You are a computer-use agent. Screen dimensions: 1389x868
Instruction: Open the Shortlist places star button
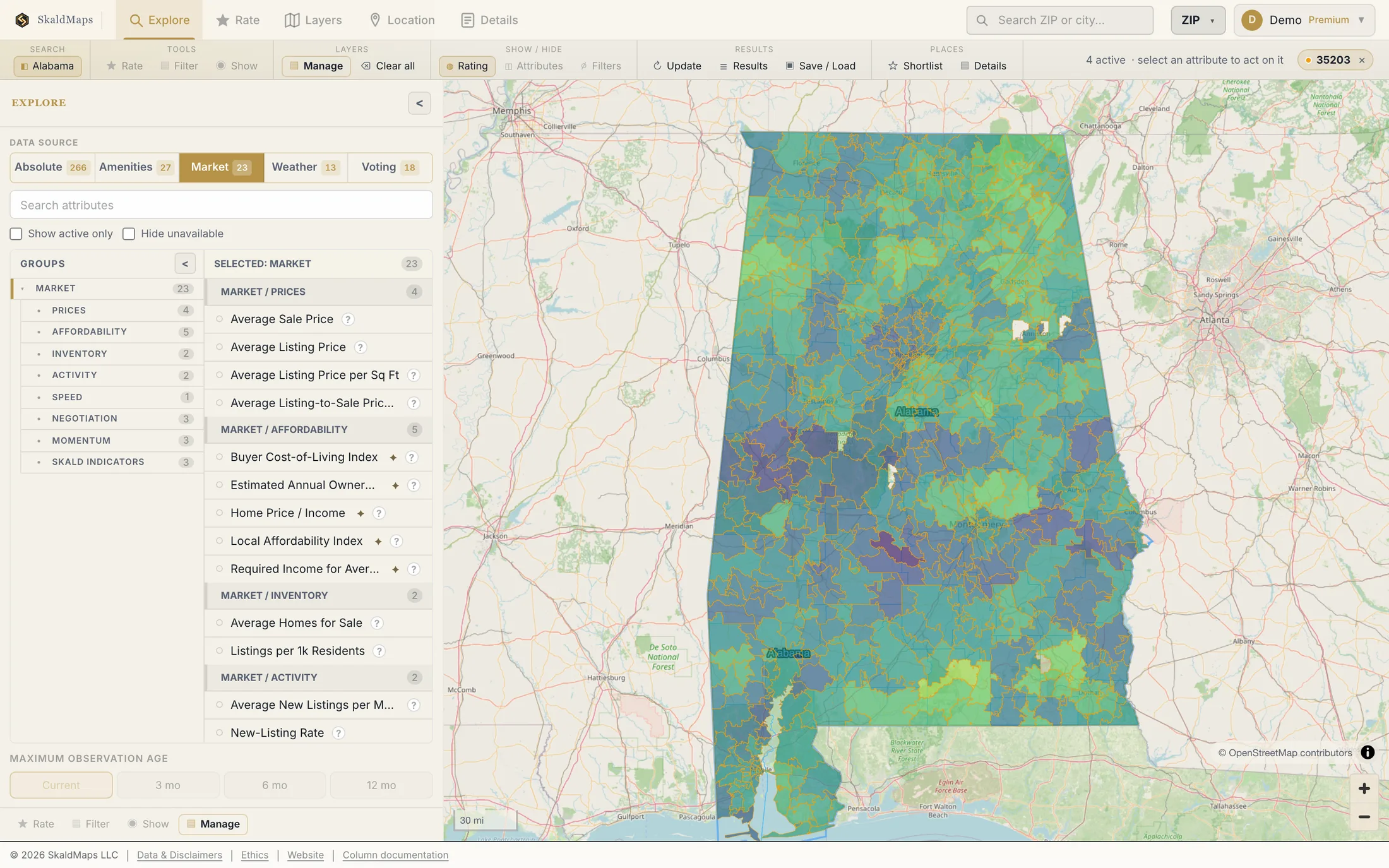coord(915,66)
